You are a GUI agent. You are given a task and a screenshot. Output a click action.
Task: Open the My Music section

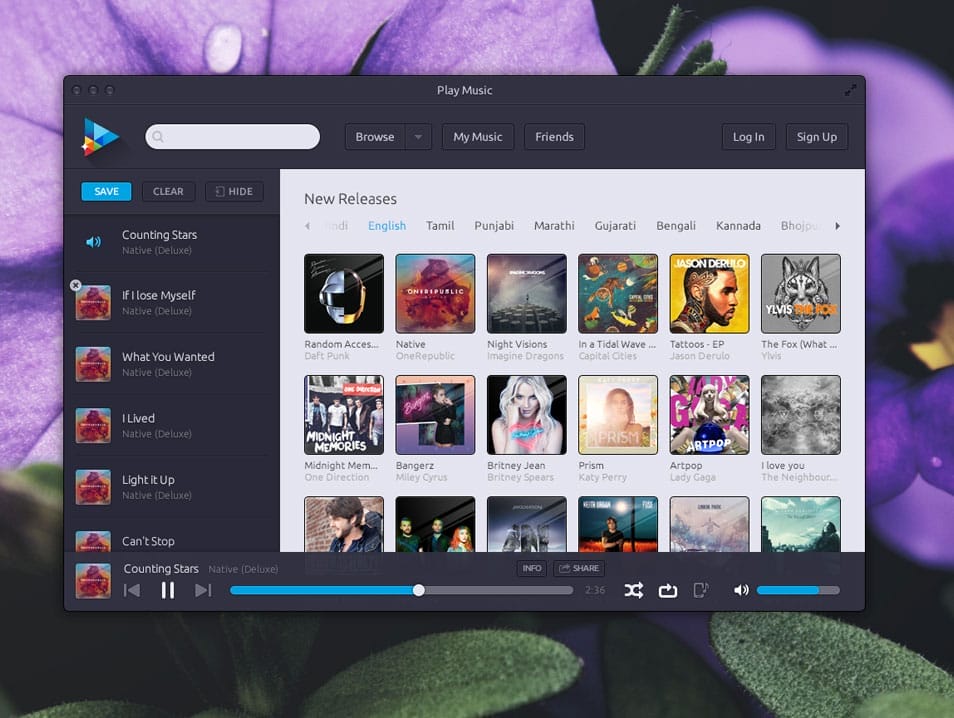click(477, 136)
